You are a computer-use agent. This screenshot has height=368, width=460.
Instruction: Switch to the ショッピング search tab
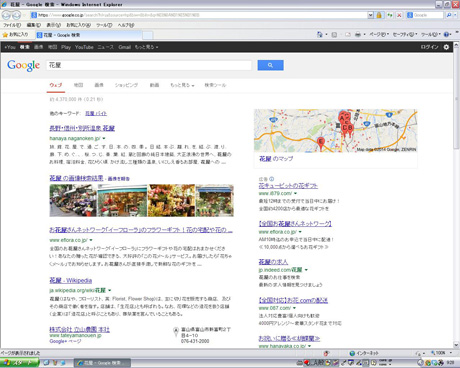click(126, 85)
